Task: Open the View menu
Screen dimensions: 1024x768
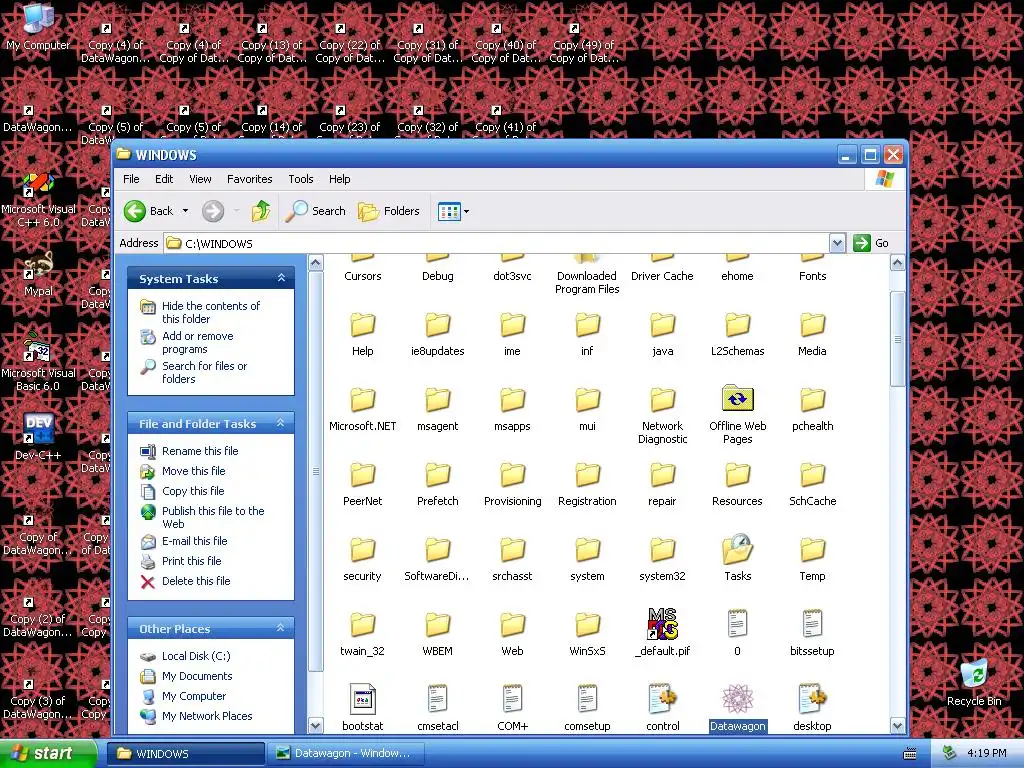Action: tap(200, 179)
